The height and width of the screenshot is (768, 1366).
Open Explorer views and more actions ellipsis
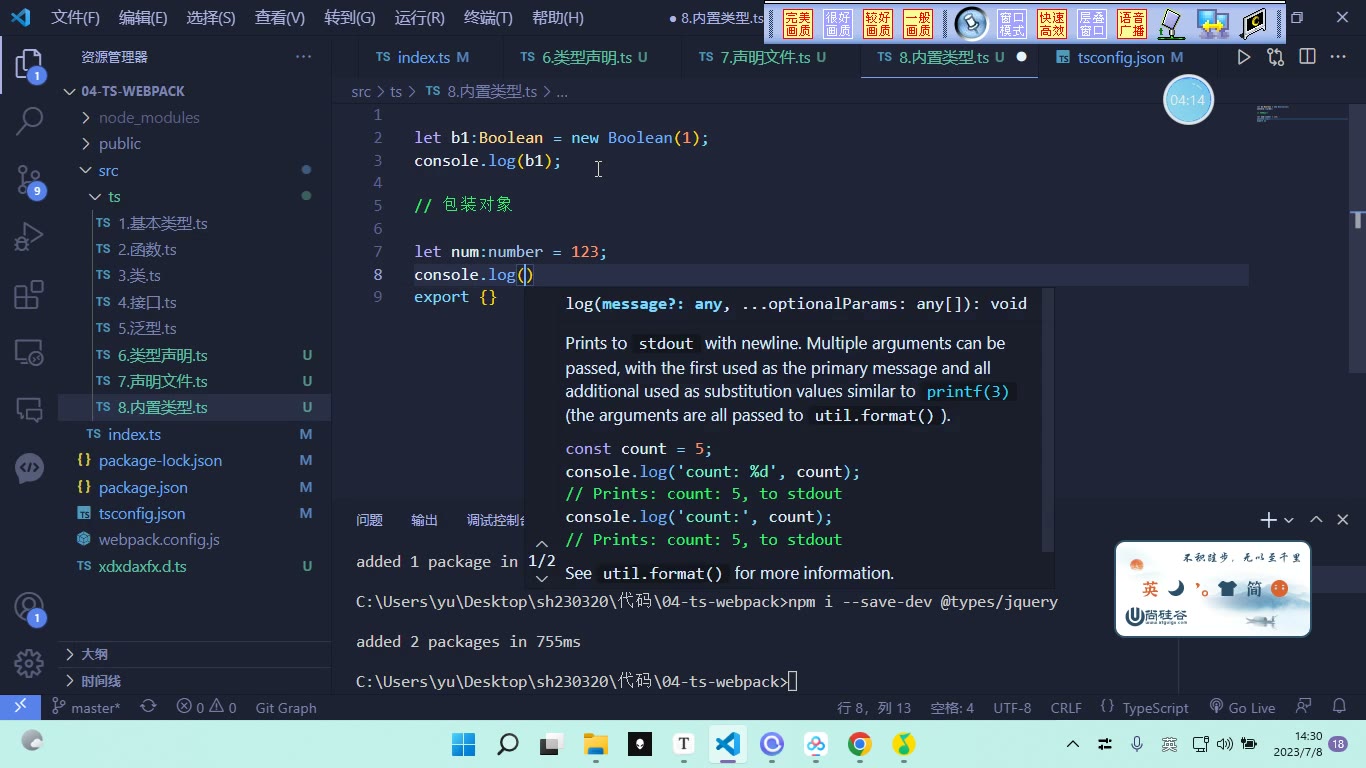(x=304, y=57)
